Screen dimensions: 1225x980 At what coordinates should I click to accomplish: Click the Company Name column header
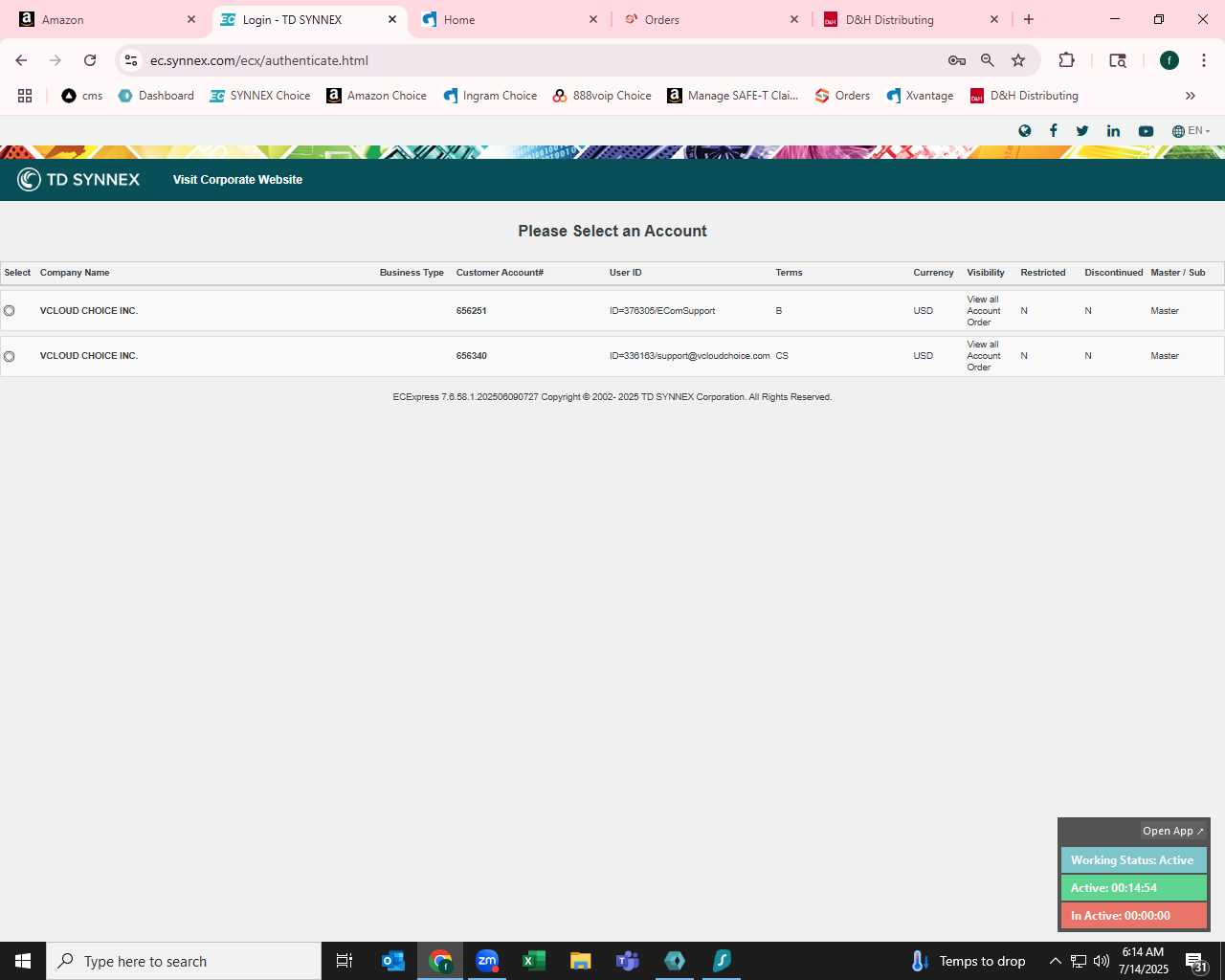[75, 273]
